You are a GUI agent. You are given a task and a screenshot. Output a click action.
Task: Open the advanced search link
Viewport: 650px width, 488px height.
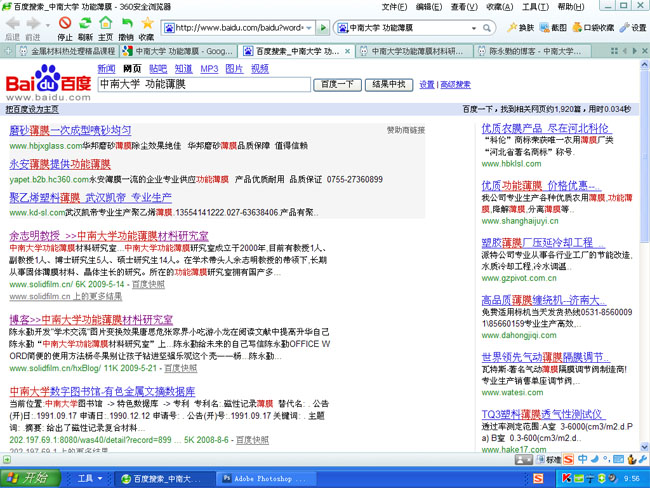[x=455, y=85]
